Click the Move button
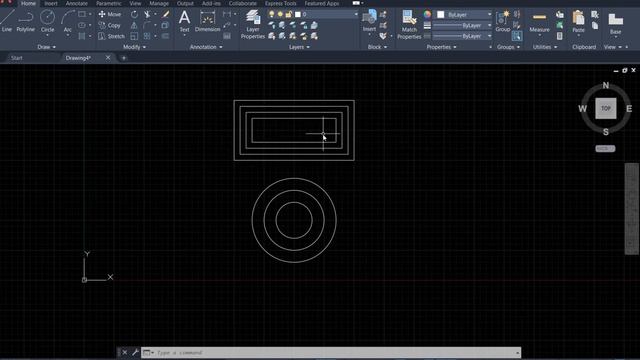The height and width of the screenshot is (360, 640). tap(110, 14)
